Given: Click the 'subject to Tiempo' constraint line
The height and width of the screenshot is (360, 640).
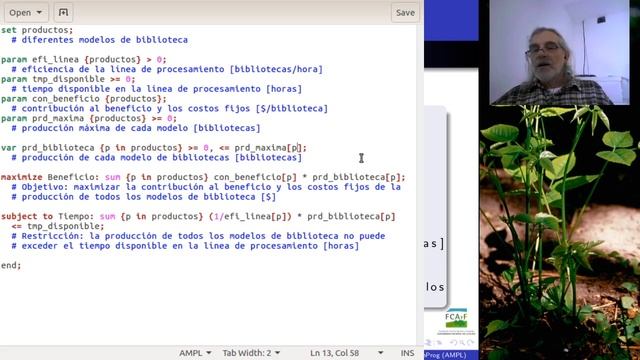Looking at the screenshot, I should pyautogui.click(x=198, y=216).
